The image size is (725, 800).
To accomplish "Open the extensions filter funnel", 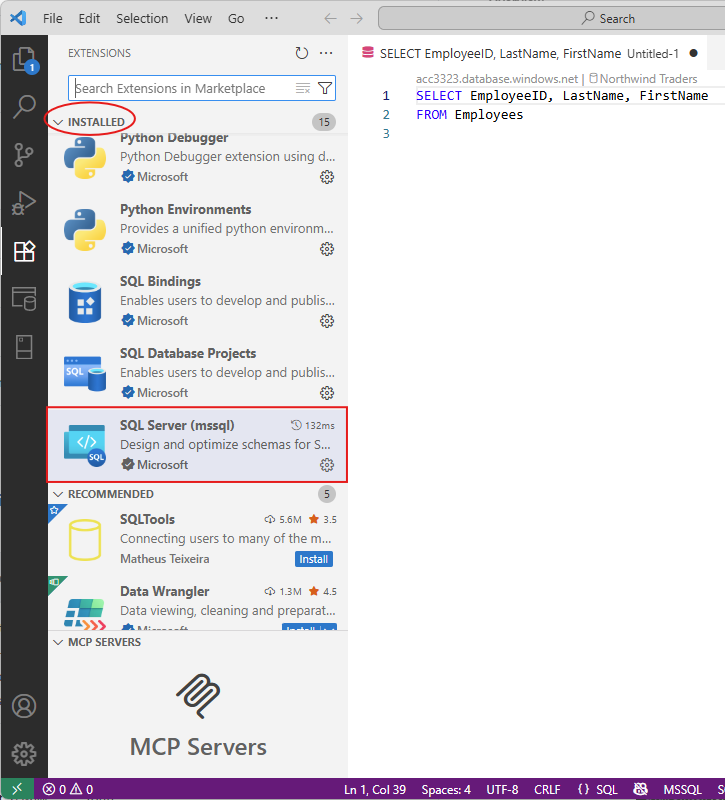I will 325,88.
